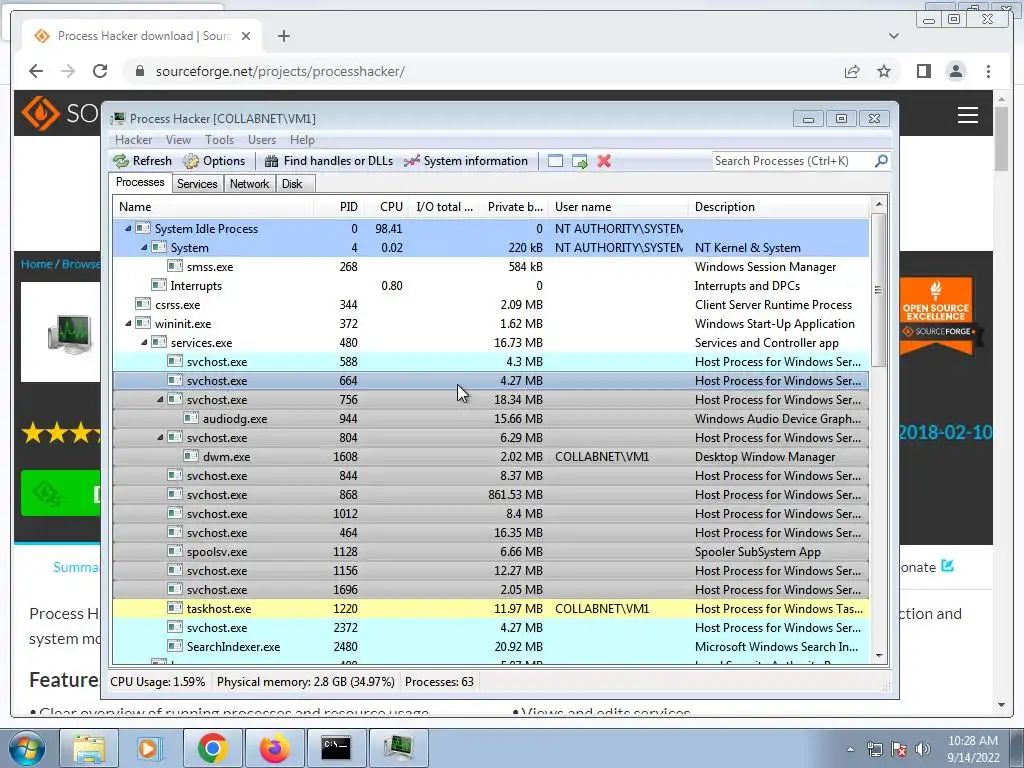This screenshot has height=768, width=1024.
Task: Select the audiodg.exe process icon
Action: tap(191, 418)
